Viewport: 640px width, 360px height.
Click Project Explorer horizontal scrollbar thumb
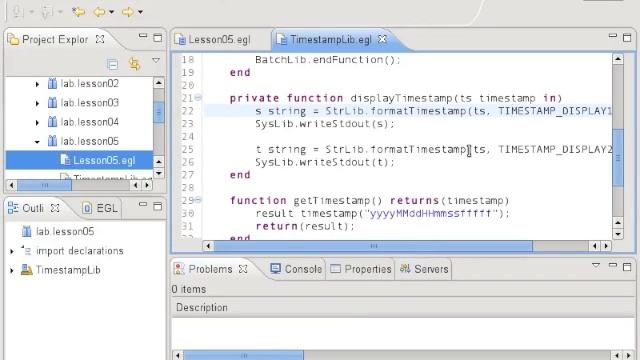point(44,185)
